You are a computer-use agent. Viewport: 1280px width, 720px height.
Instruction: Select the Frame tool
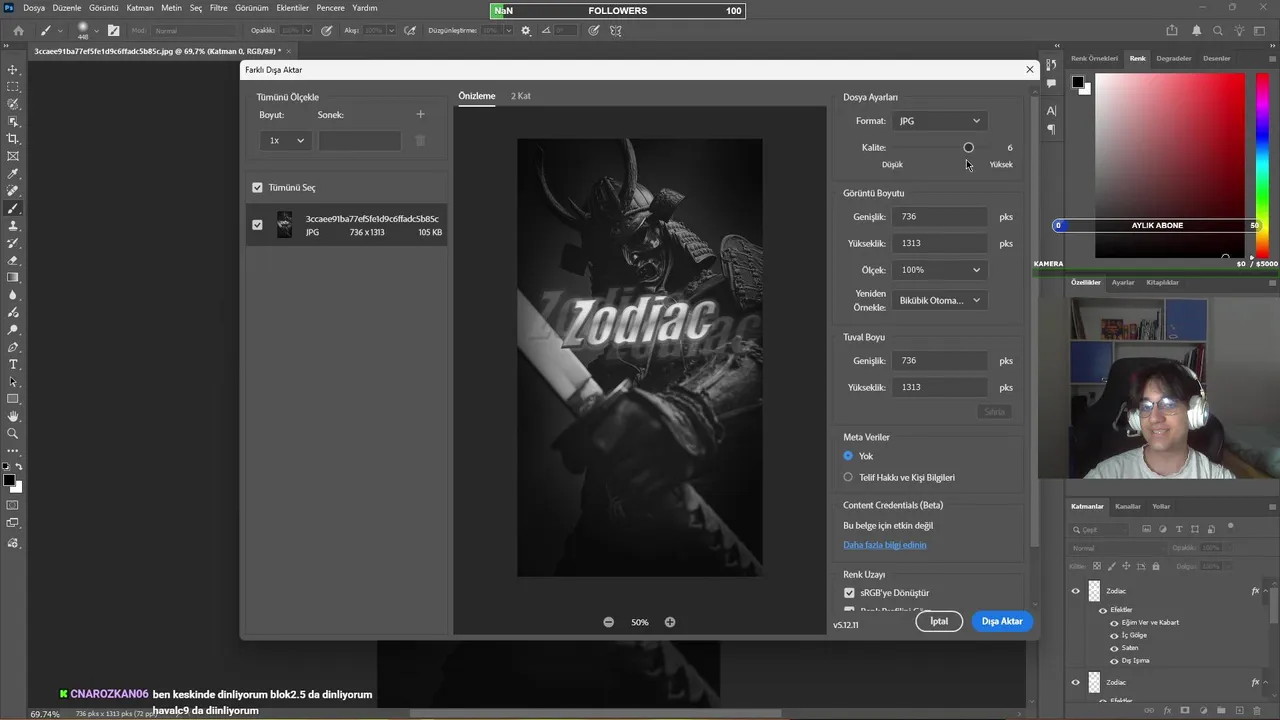click(13, 156)
